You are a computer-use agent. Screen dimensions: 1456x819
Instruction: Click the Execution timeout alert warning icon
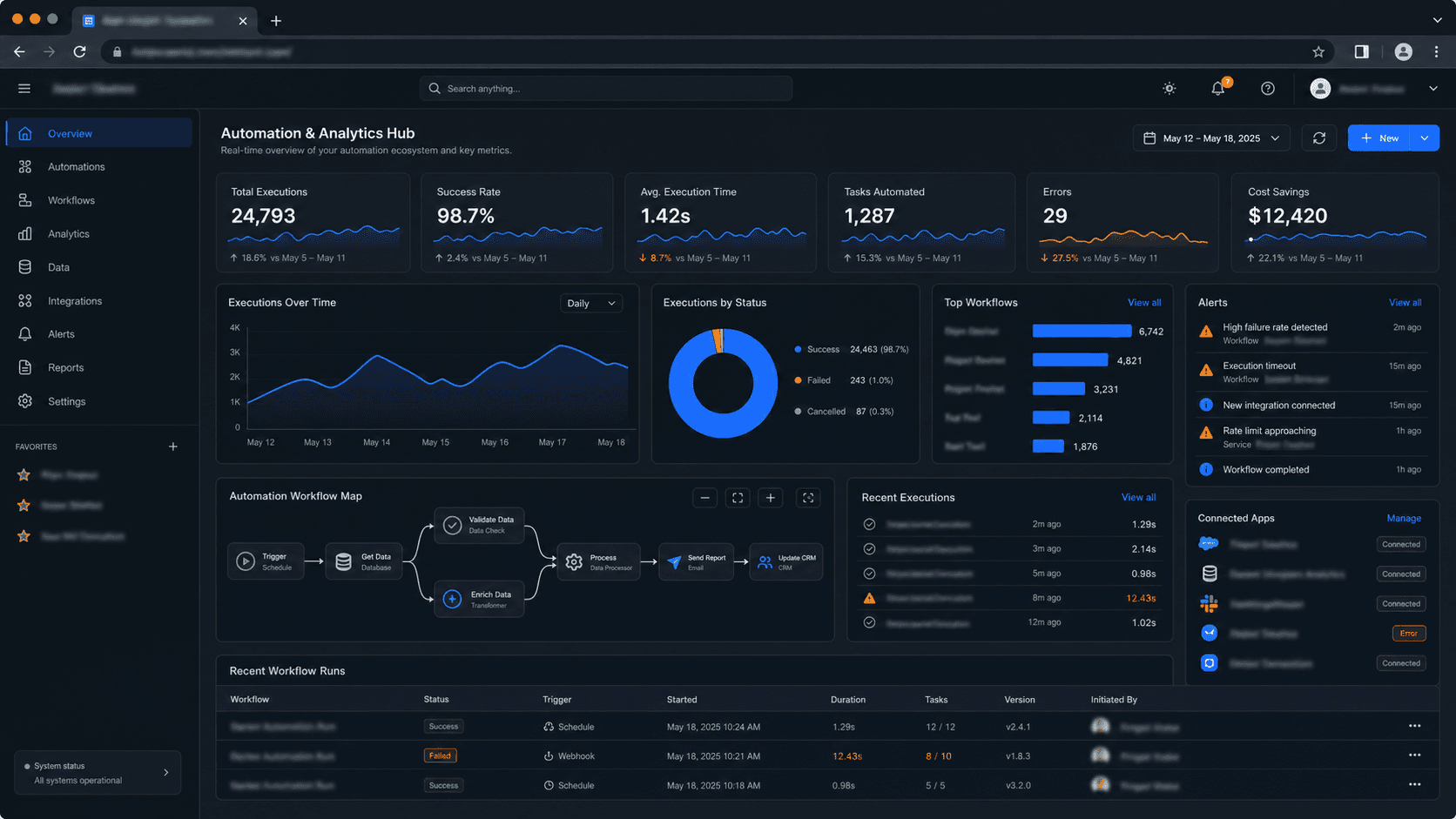[x=1206, y=371]
